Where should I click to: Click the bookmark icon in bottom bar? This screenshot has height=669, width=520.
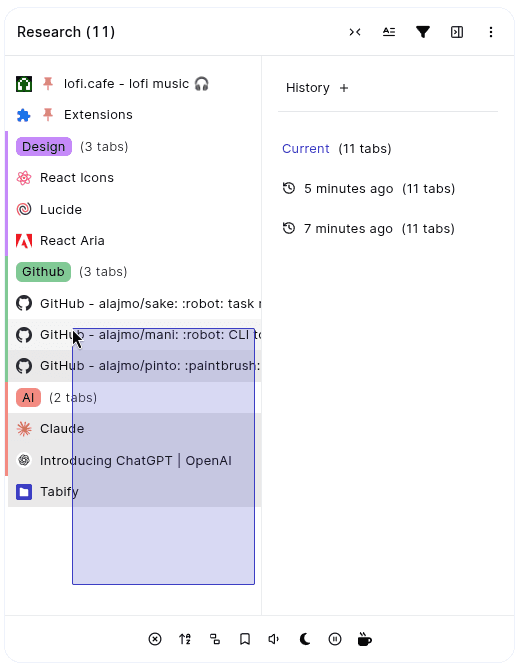coord(245,639)
